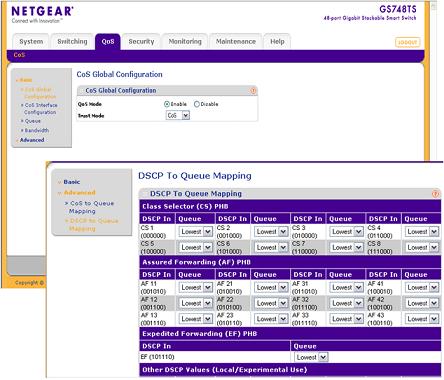The width and height of the screenshot is (444, 380).
Task: Expand Basic in the DSCP mapping sidebar
Action: [x=71, y=182]
